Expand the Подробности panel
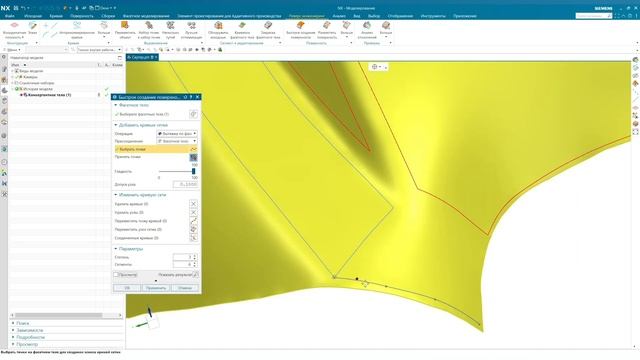 click(13, 337)
